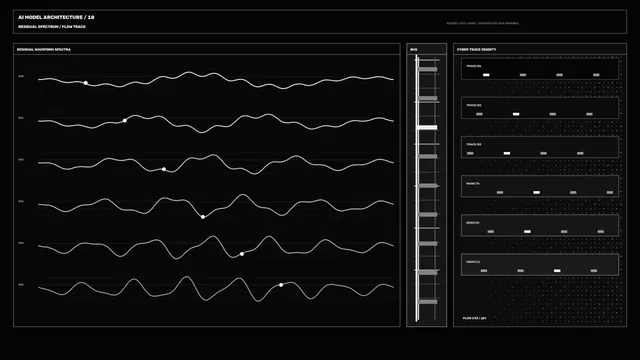Click last gray segment in third trace density row
The width and height of the screenshot is (640, 360).
(580, 153)
